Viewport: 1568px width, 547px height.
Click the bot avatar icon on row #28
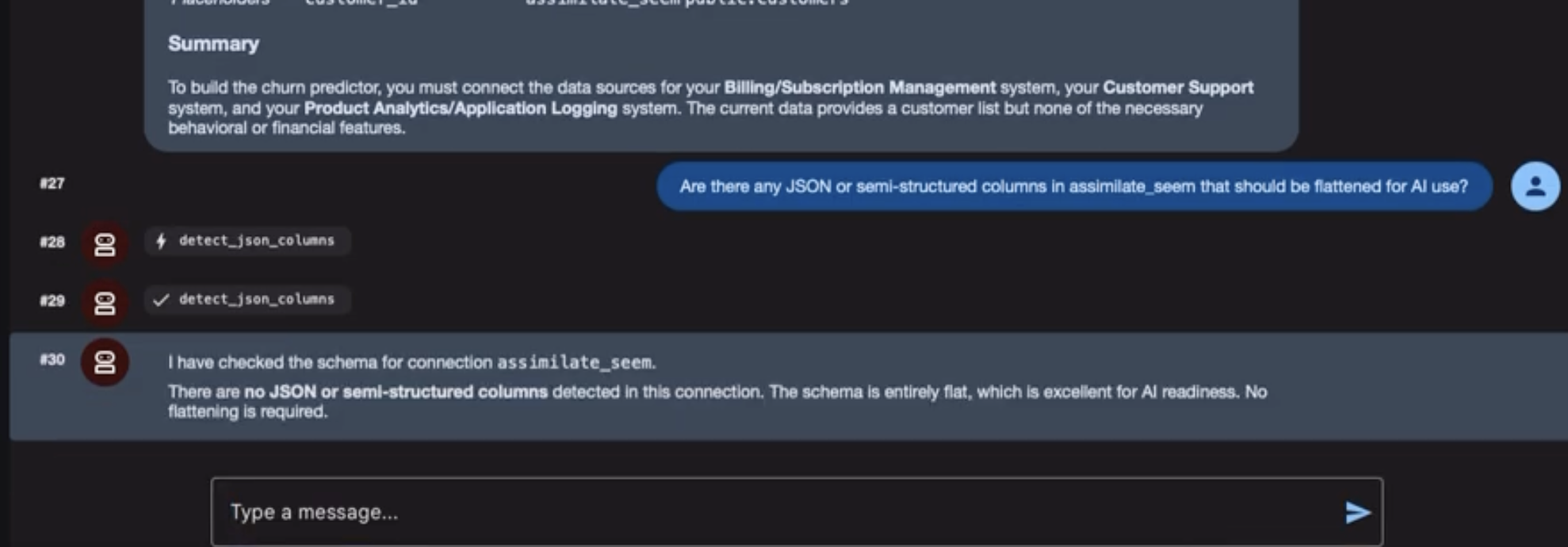(x=105, y=244)
